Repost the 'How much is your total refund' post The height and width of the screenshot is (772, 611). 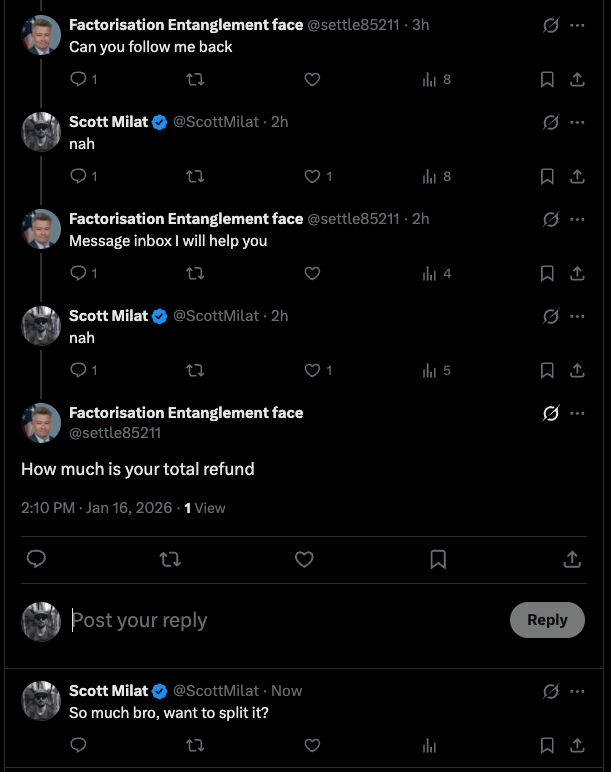170,560
